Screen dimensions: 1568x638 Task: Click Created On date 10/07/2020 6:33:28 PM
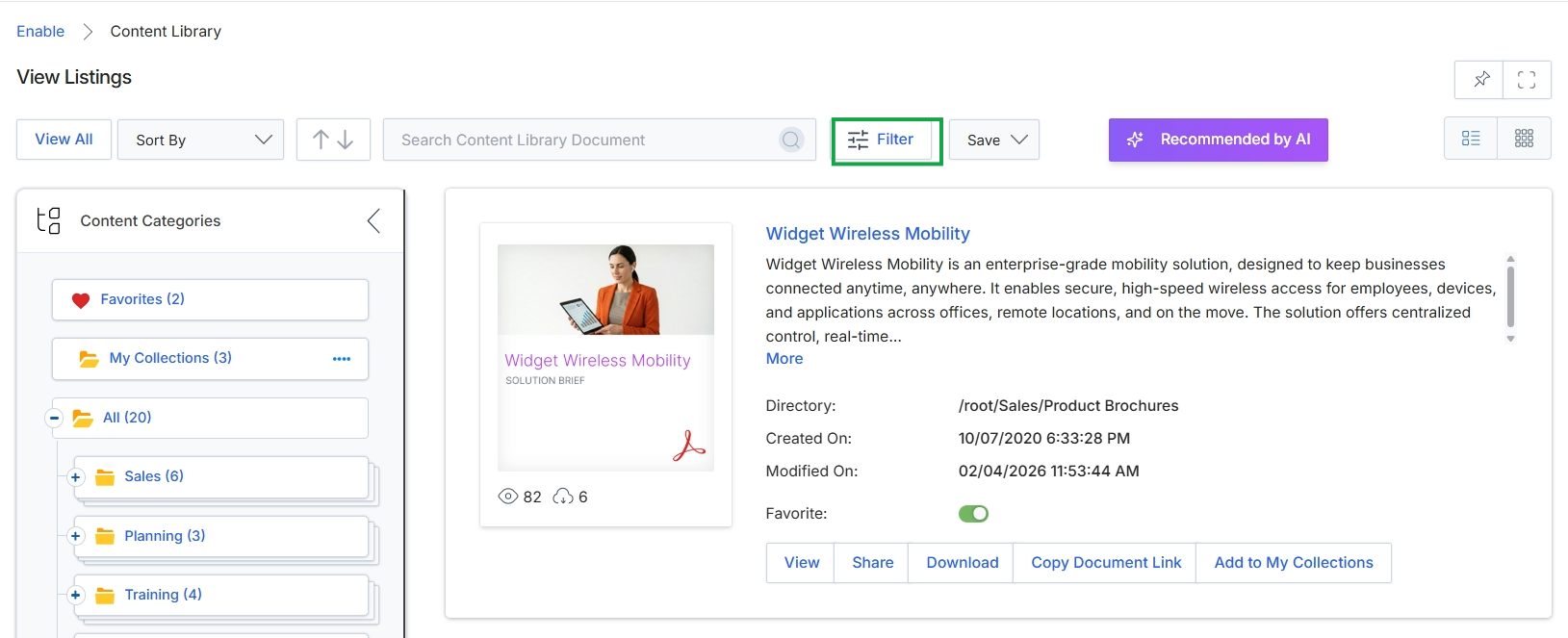coord(1044,439)
